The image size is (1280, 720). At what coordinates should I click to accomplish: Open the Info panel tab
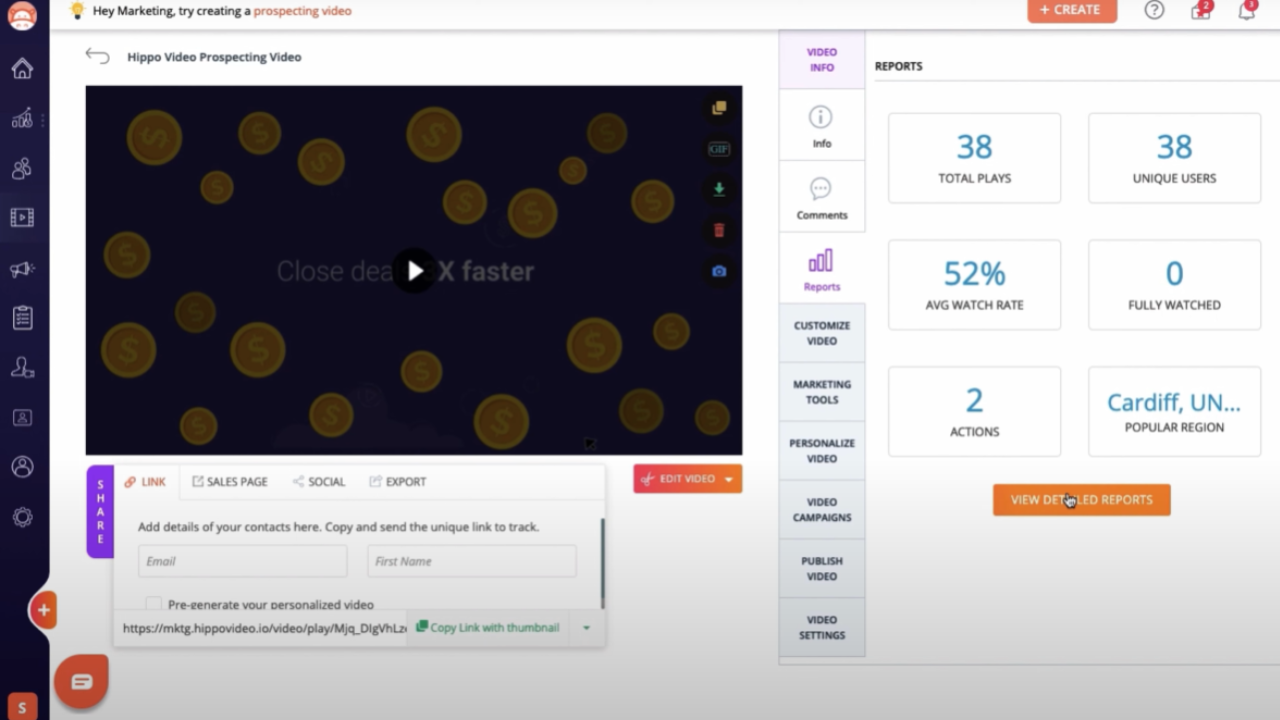pyautogui.click(x=822, y=126)
